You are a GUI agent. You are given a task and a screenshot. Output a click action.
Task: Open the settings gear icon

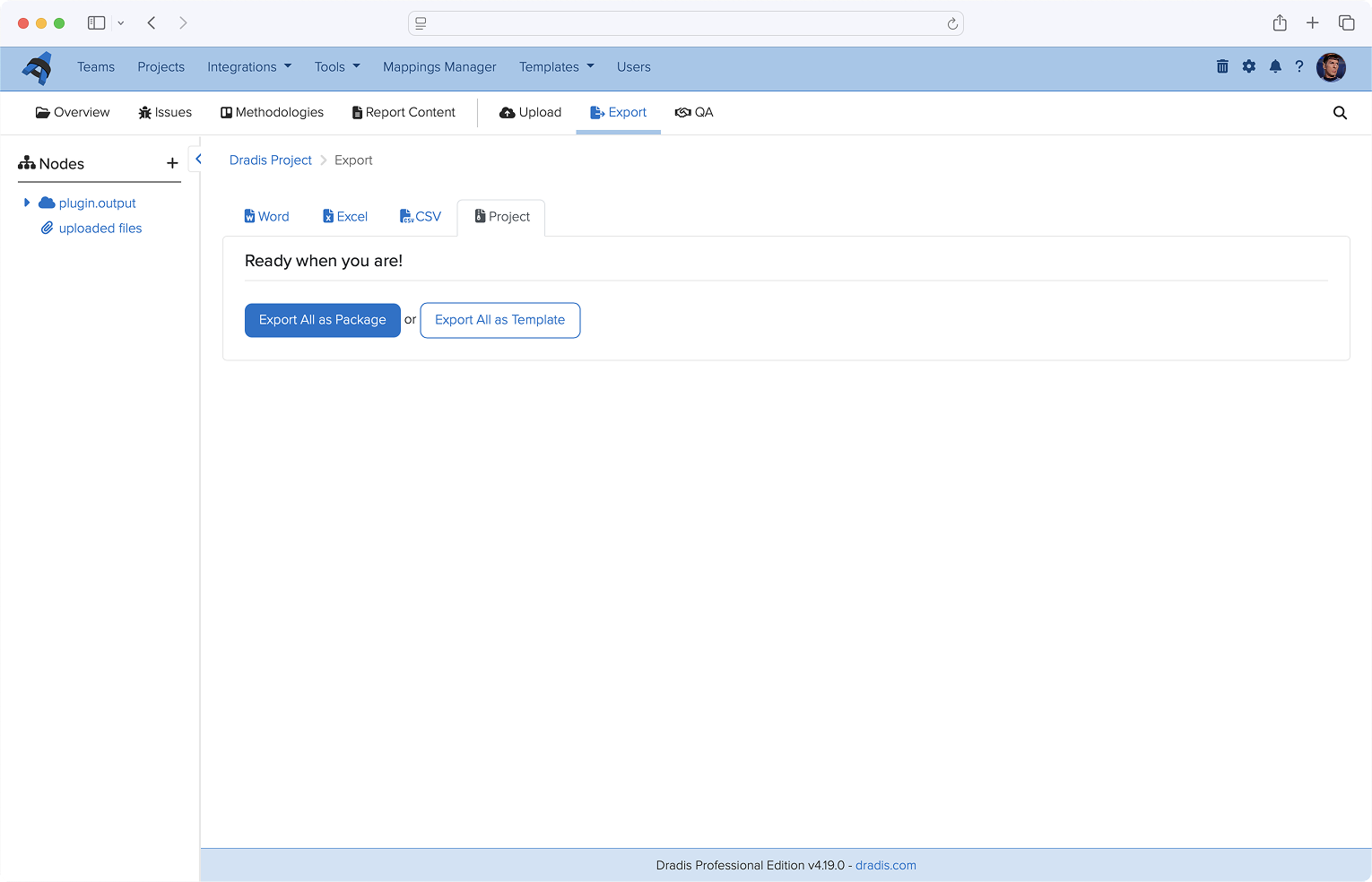click(x=1249, y=66)
